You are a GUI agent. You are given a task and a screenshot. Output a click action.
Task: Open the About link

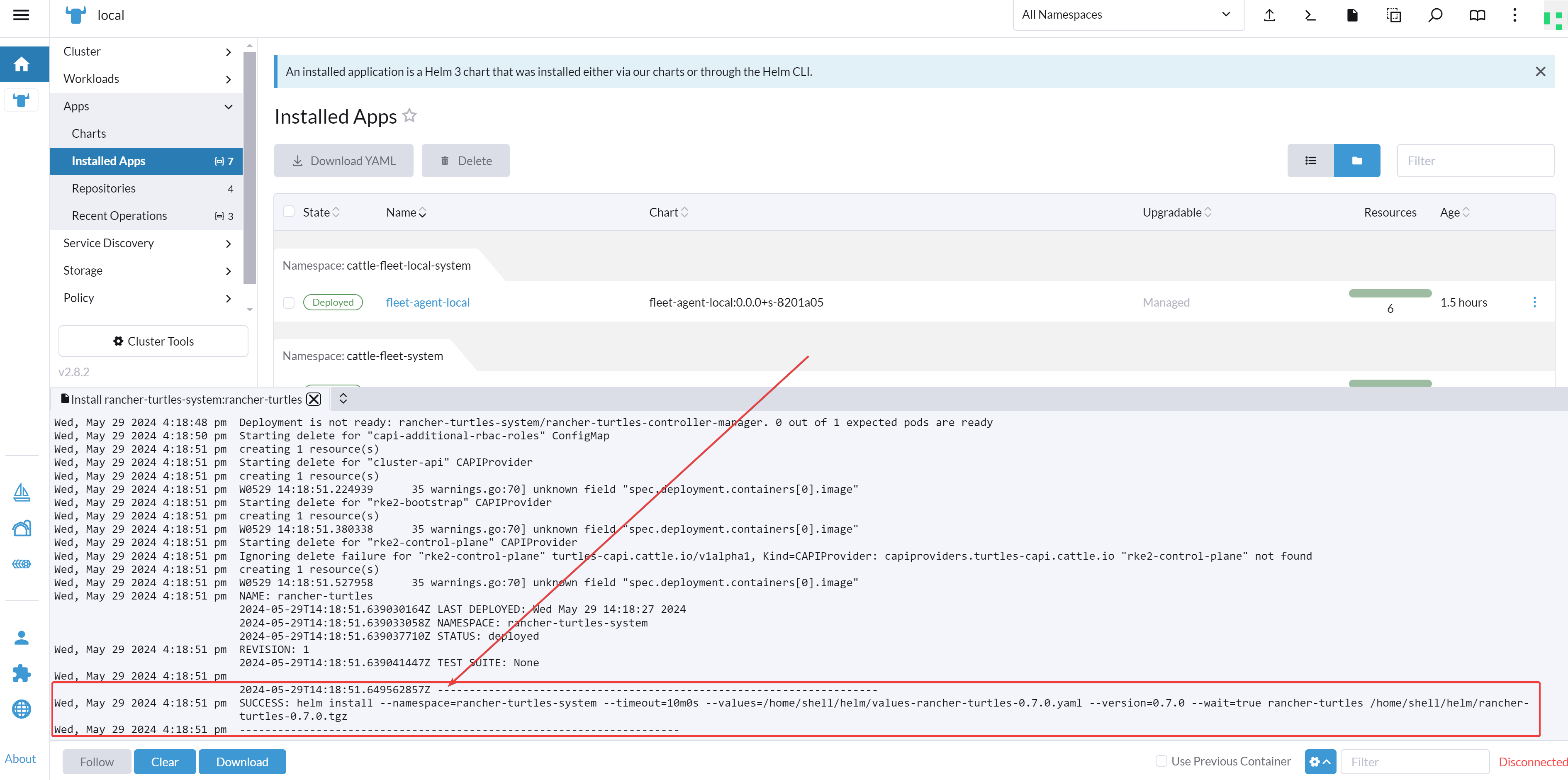click(x=20, y=759)
